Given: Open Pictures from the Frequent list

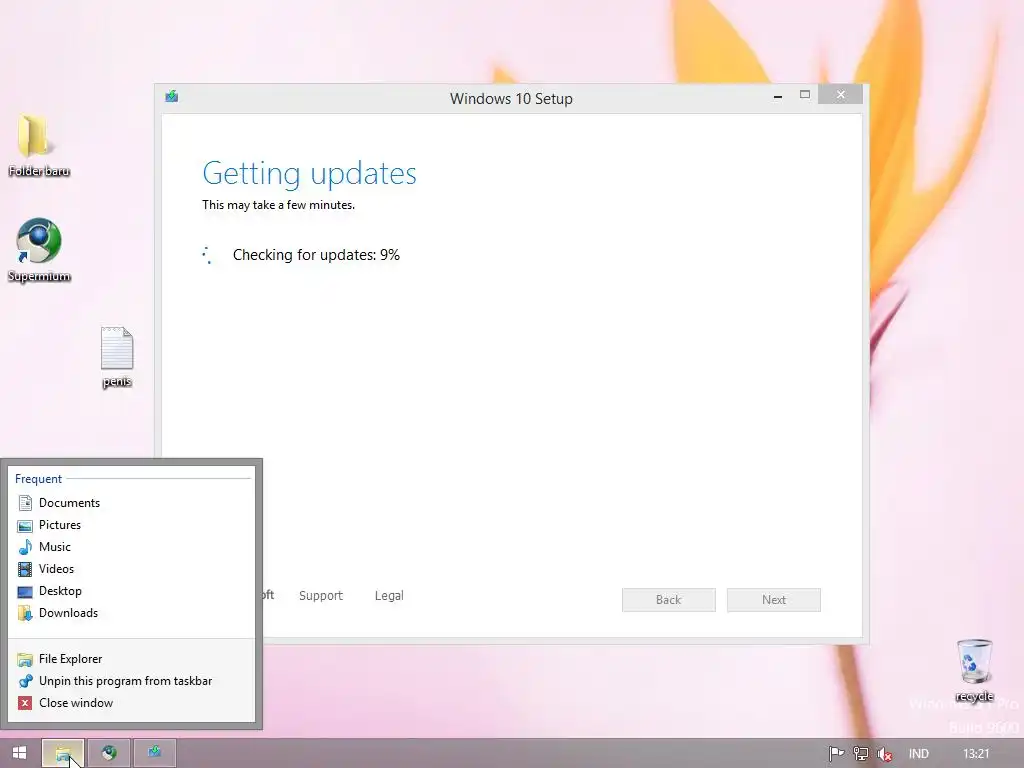Looking at the screenshot, I should tap(131, 525).
